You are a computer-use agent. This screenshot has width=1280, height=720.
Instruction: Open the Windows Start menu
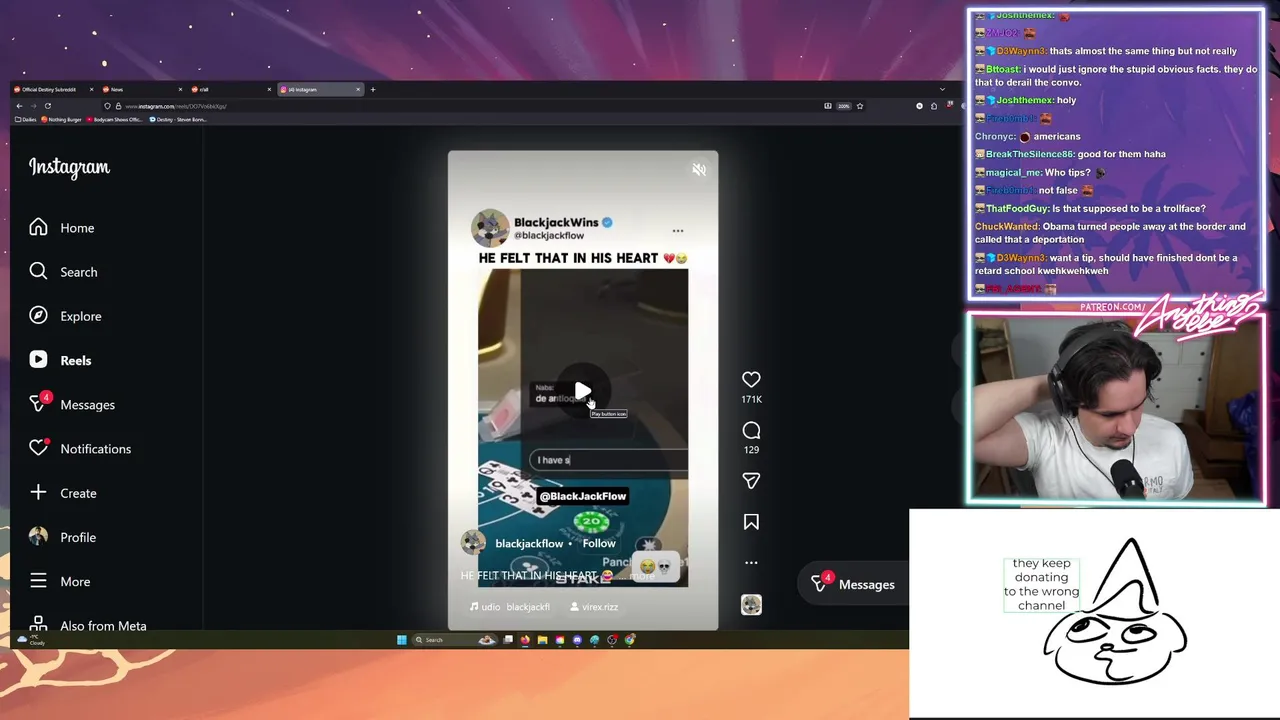click(x=402, y=640)
